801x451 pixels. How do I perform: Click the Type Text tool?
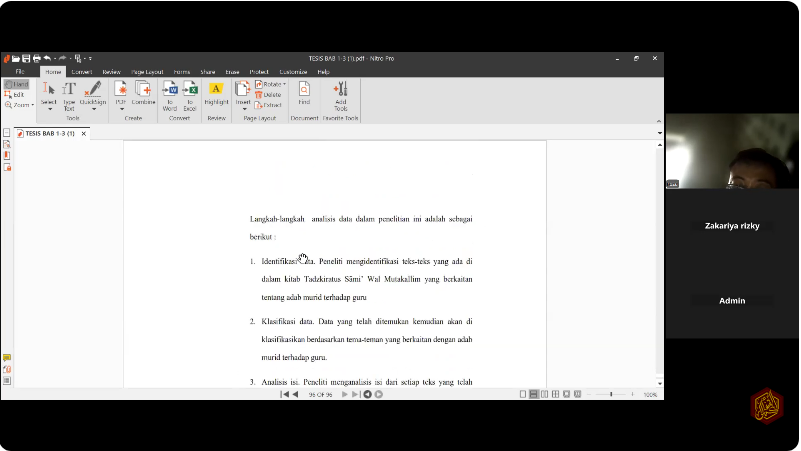(x=69, y=95)
